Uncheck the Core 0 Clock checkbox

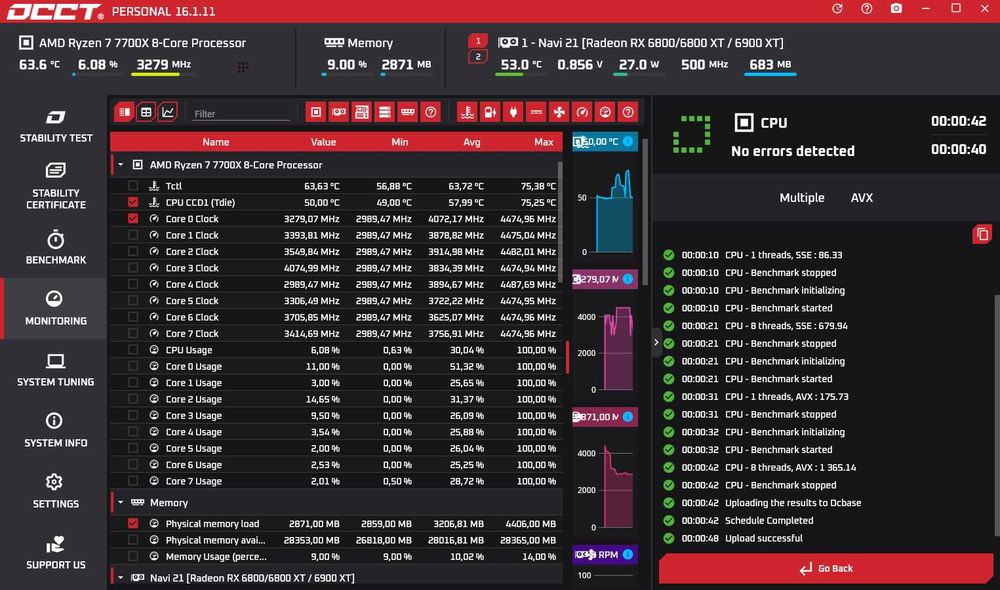point(133,219)
